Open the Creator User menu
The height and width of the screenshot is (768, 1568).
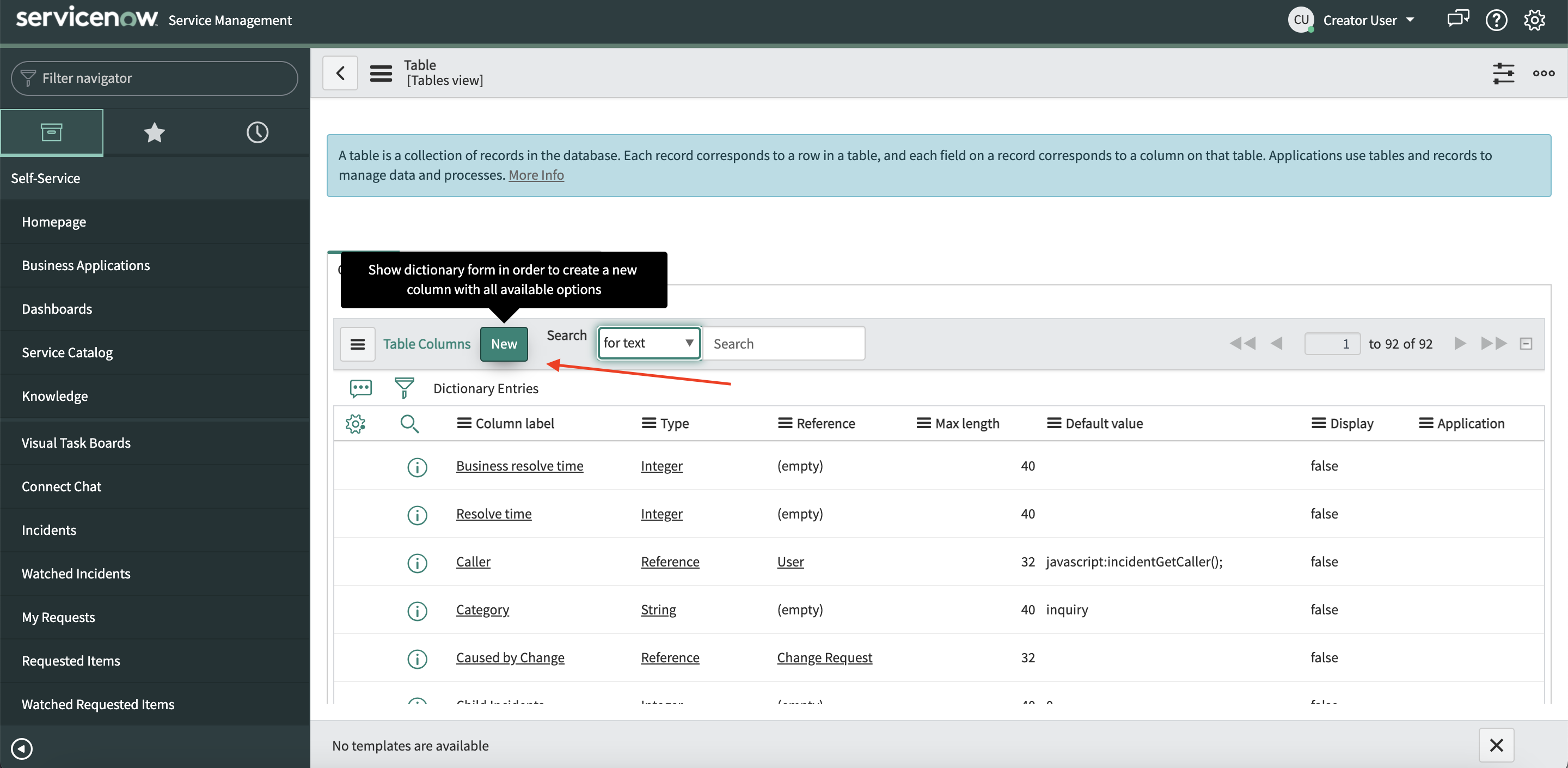tap(1368, 20)
